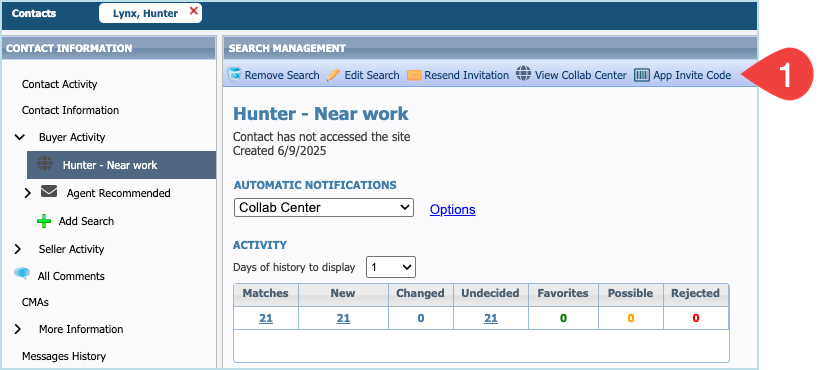Click the Remove Search label
This screenshot has height=370, width=818.
pyautogui.click(x=282, y=75)
